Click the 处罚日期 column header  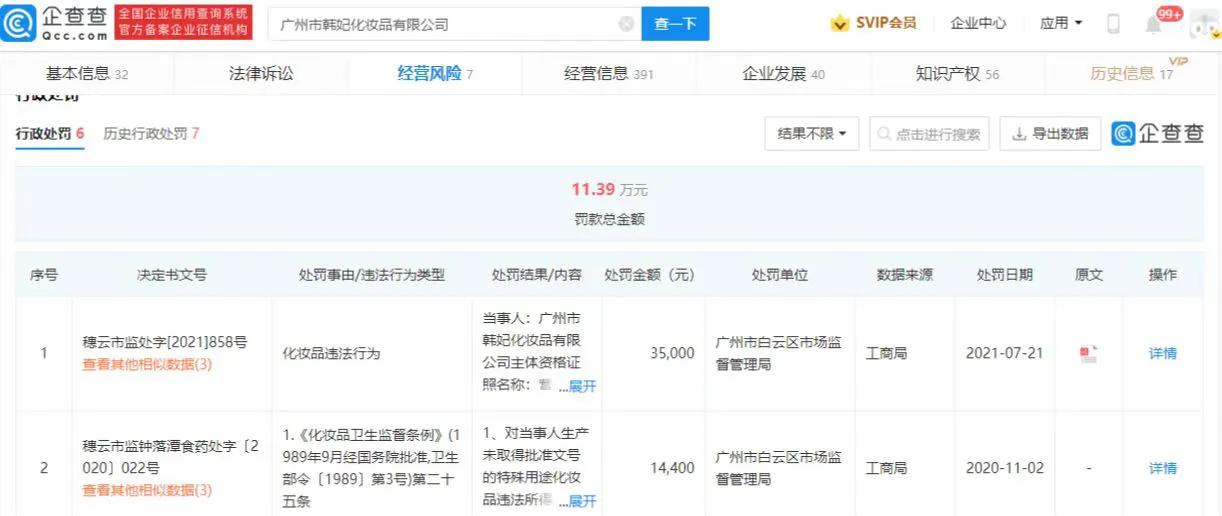coord(1005,275)
